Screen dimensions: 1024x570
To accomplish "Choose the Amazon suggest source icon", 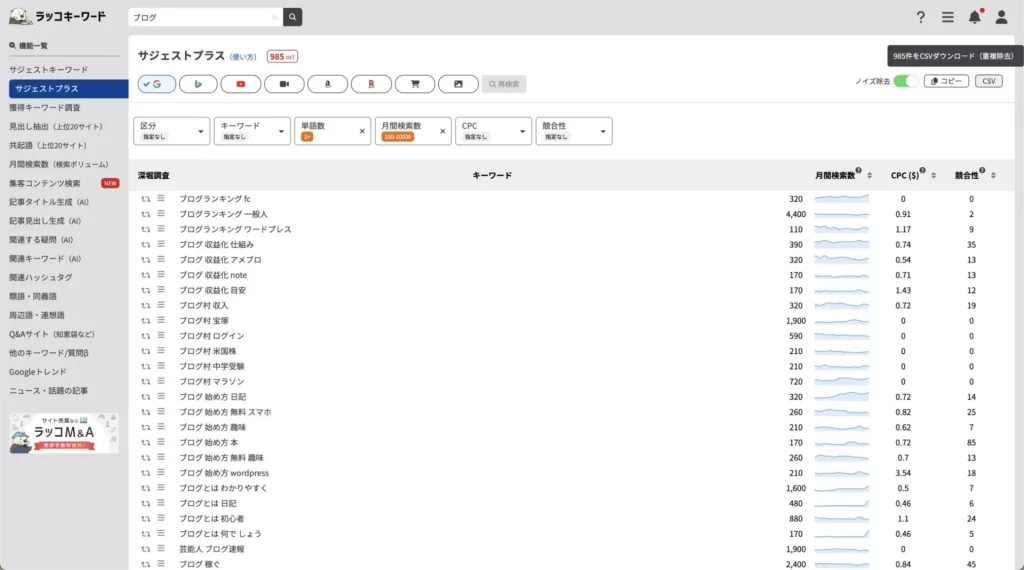I will coord(327,84).
